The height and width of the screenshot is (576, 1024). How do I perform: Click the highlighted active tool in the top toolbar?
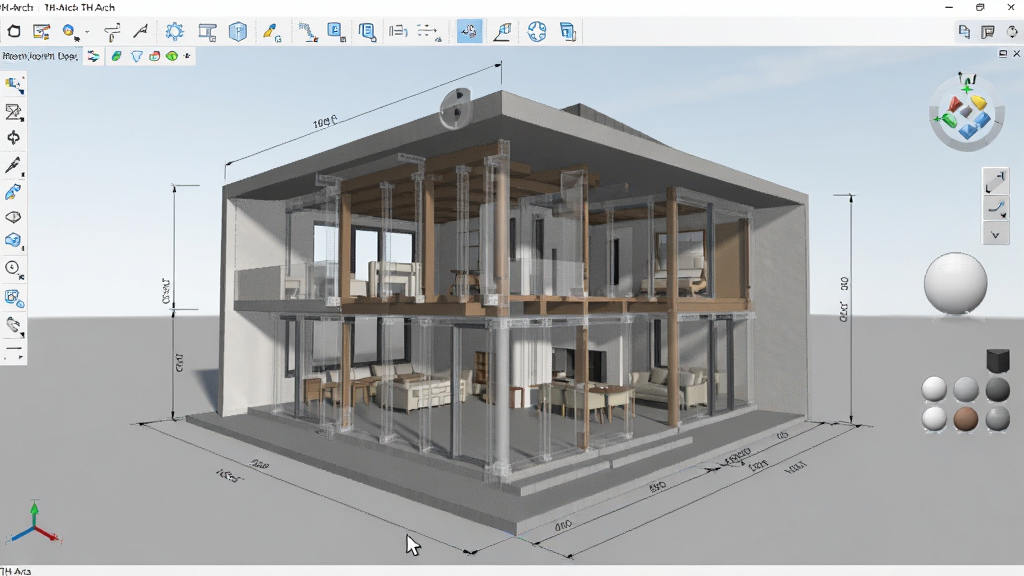click(470, 31)
